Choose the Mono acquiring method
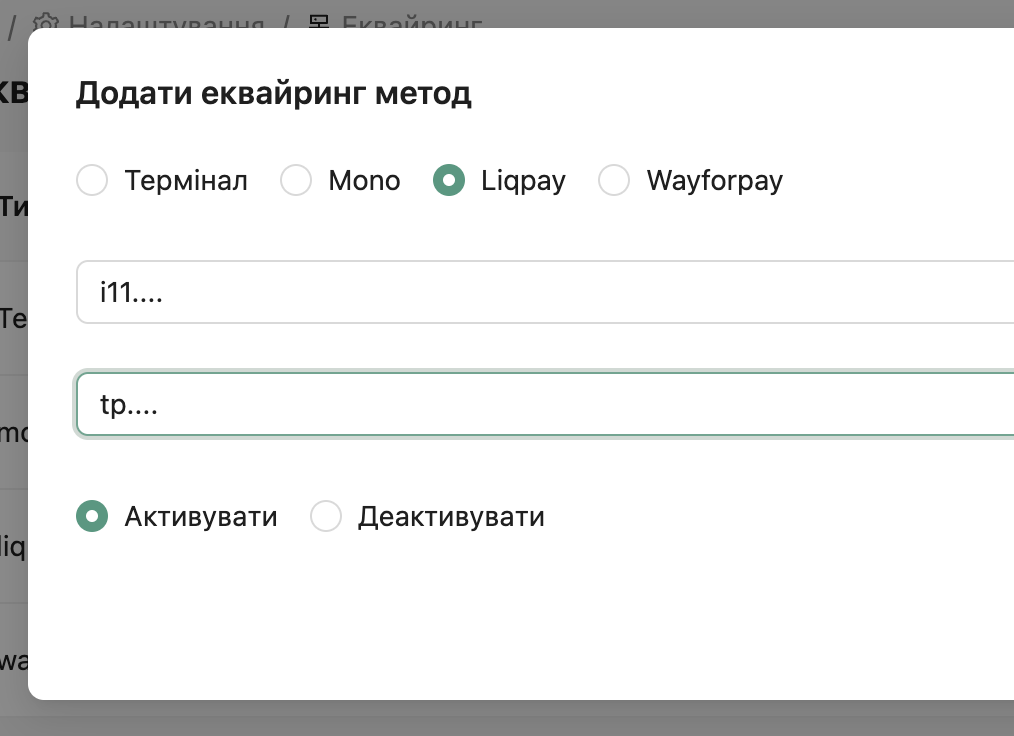 point(296,180)
